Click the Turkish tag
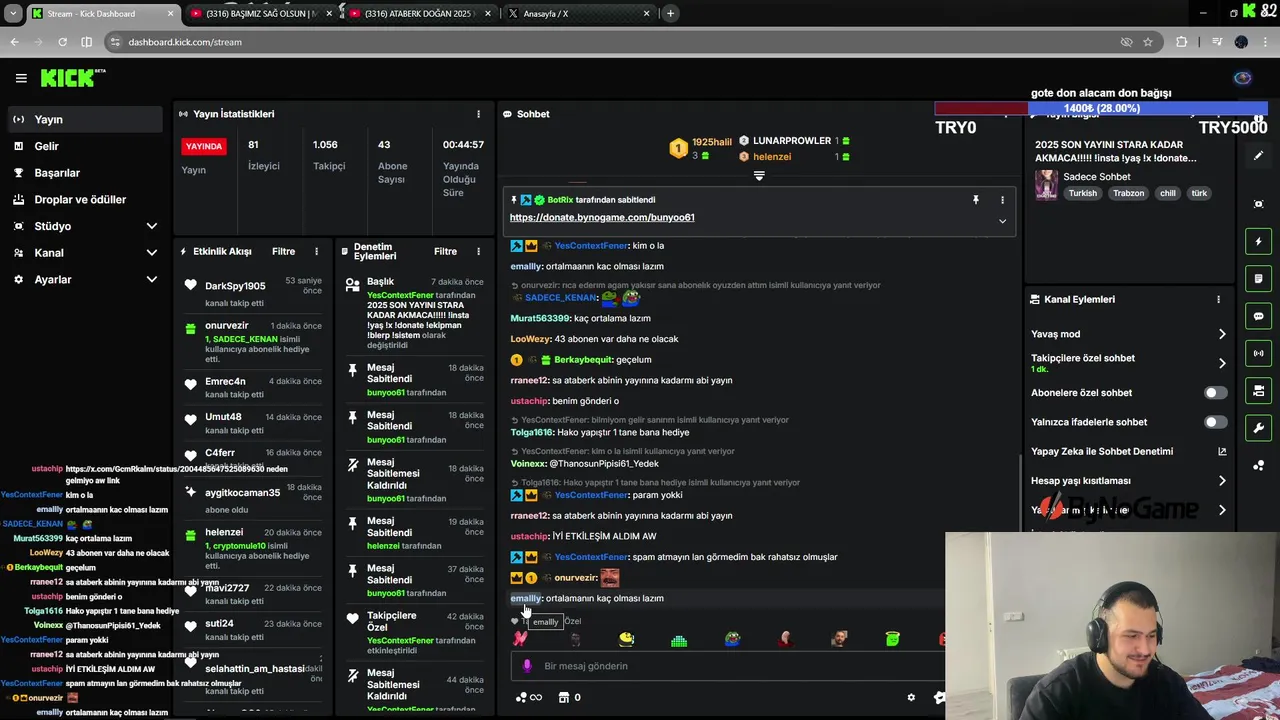The height and width of the screenshot is (720, 1280). point(1082,193)
